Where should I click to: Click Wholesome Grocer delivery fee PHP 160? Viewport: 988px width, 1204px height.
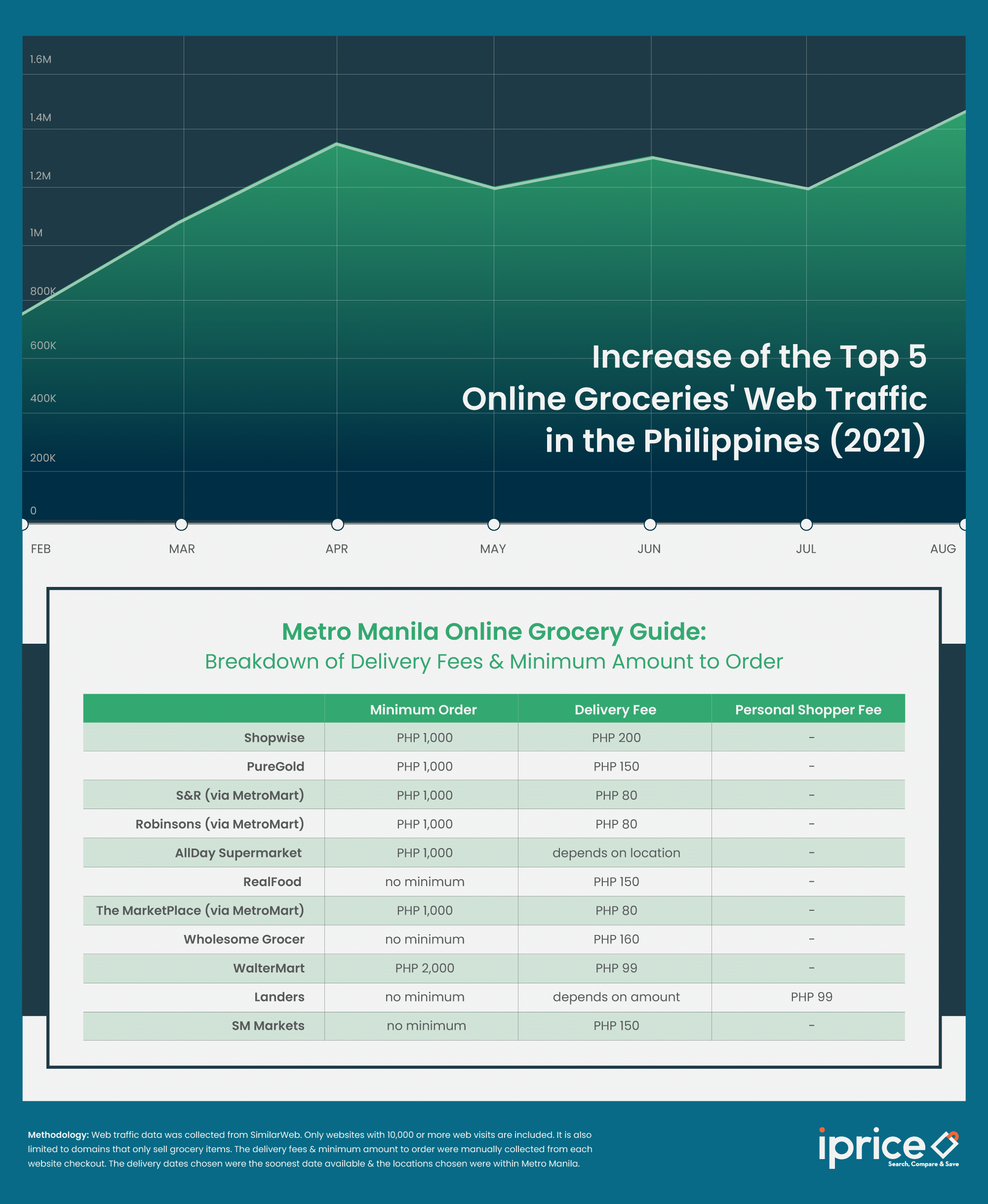(x=616, y=939)
